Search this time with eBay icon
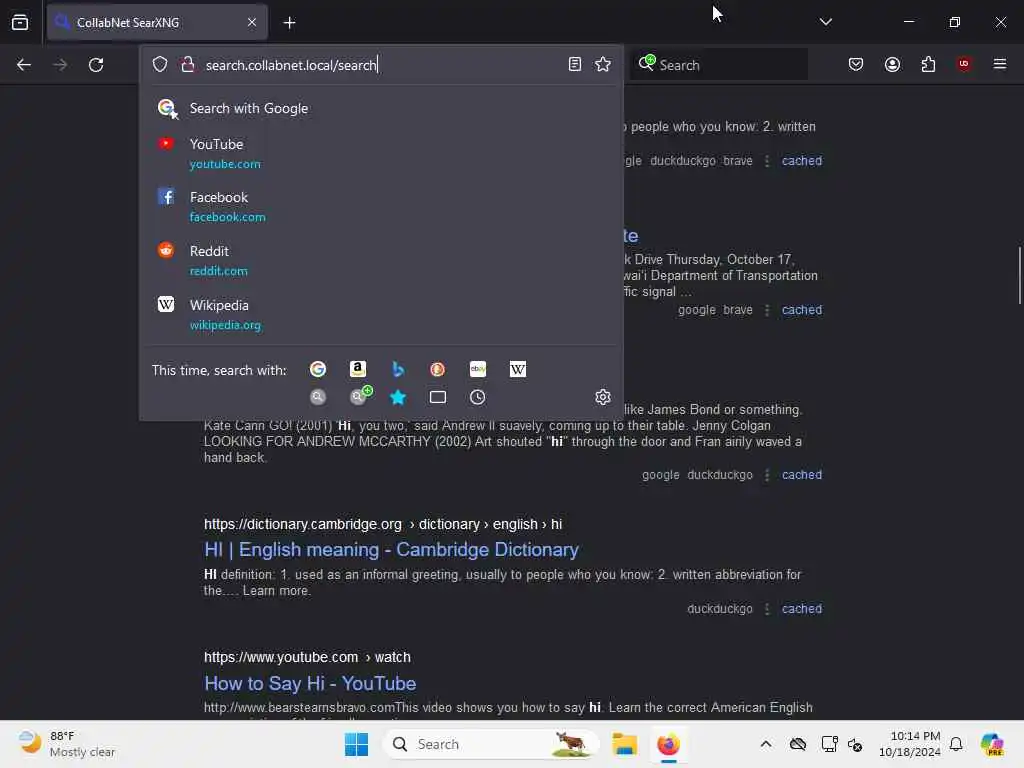 tap(477, 370)
